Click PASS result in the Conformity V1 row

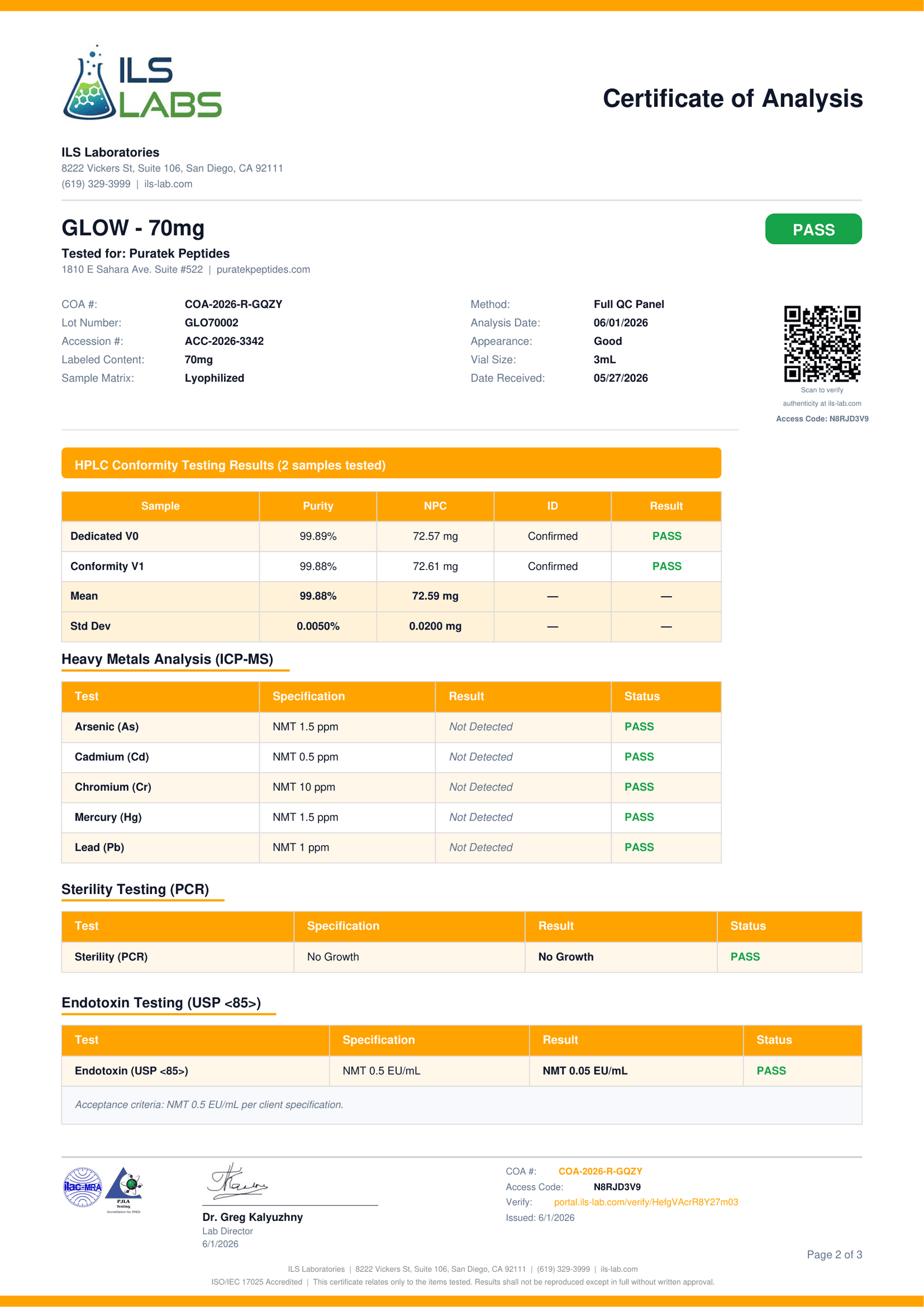[x=666, y=567]
